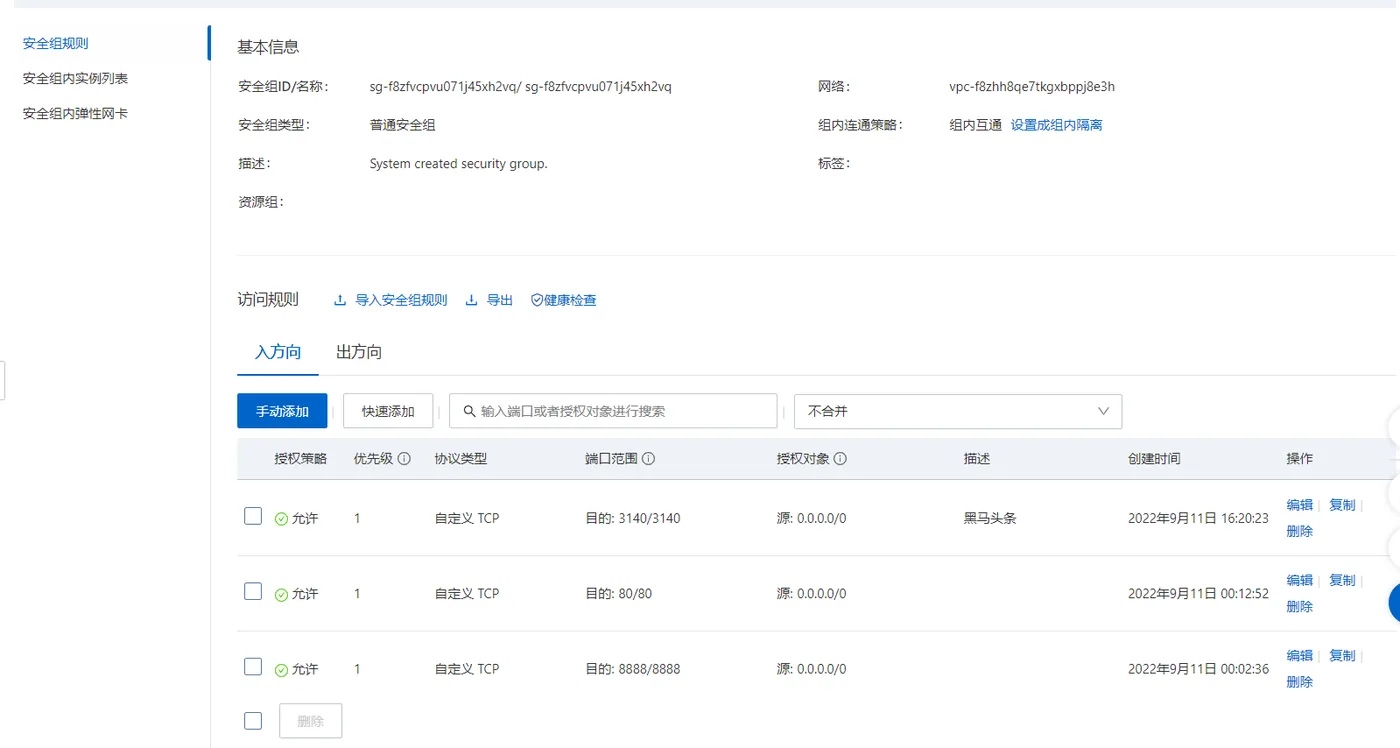Click green allow icon in 8888/8888 row

click(281, 670)
